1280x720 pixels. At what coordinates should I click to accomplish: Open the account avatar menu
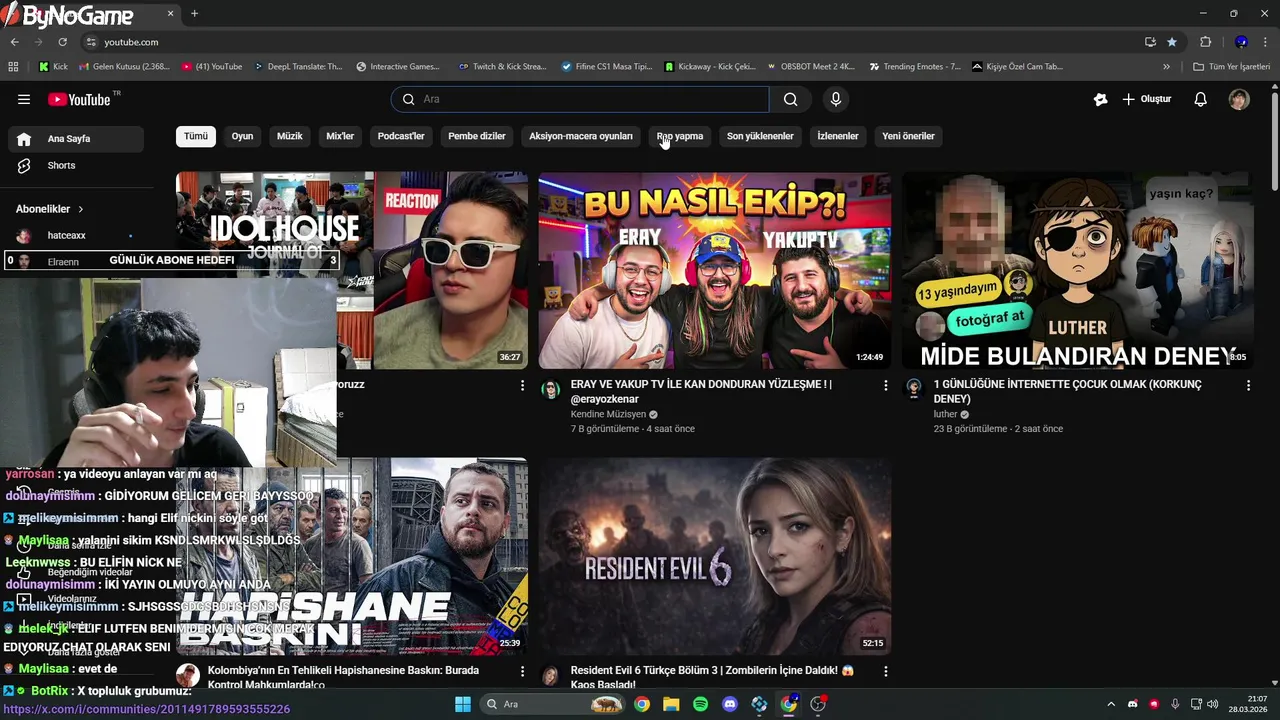(x=1239, y=99)
